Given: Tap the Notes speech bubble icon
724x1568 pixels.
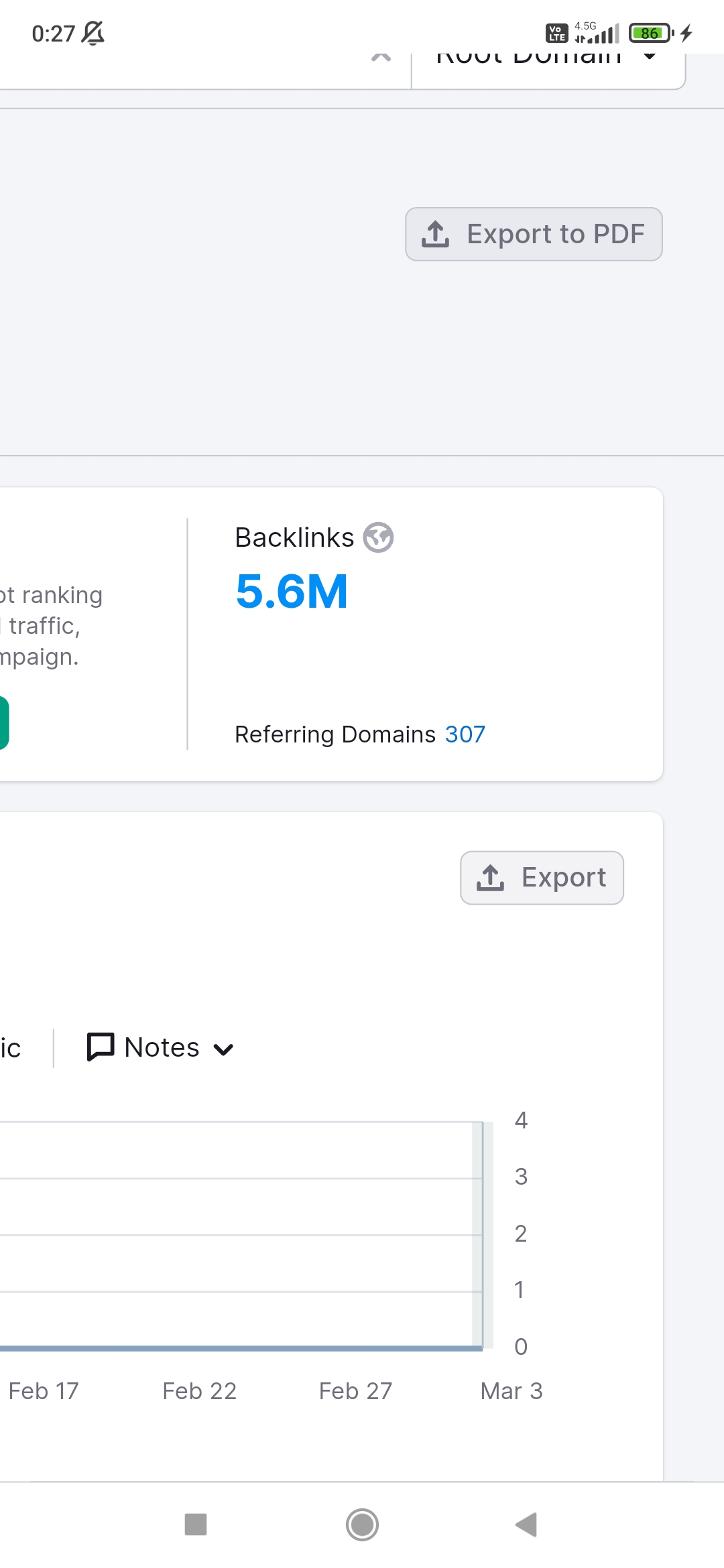Looking at the screenshot, I should pos(101,1047).
